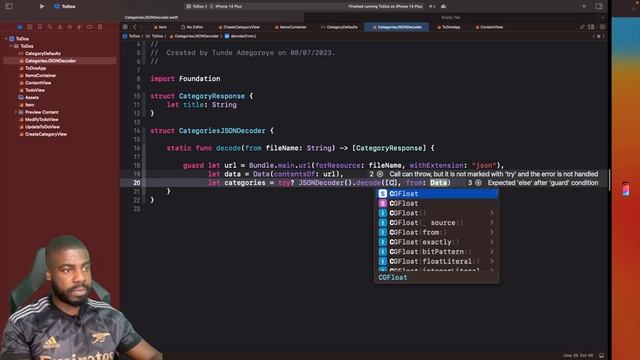
Task: Open ItemsContainer file in navigator
Action: 40,76
